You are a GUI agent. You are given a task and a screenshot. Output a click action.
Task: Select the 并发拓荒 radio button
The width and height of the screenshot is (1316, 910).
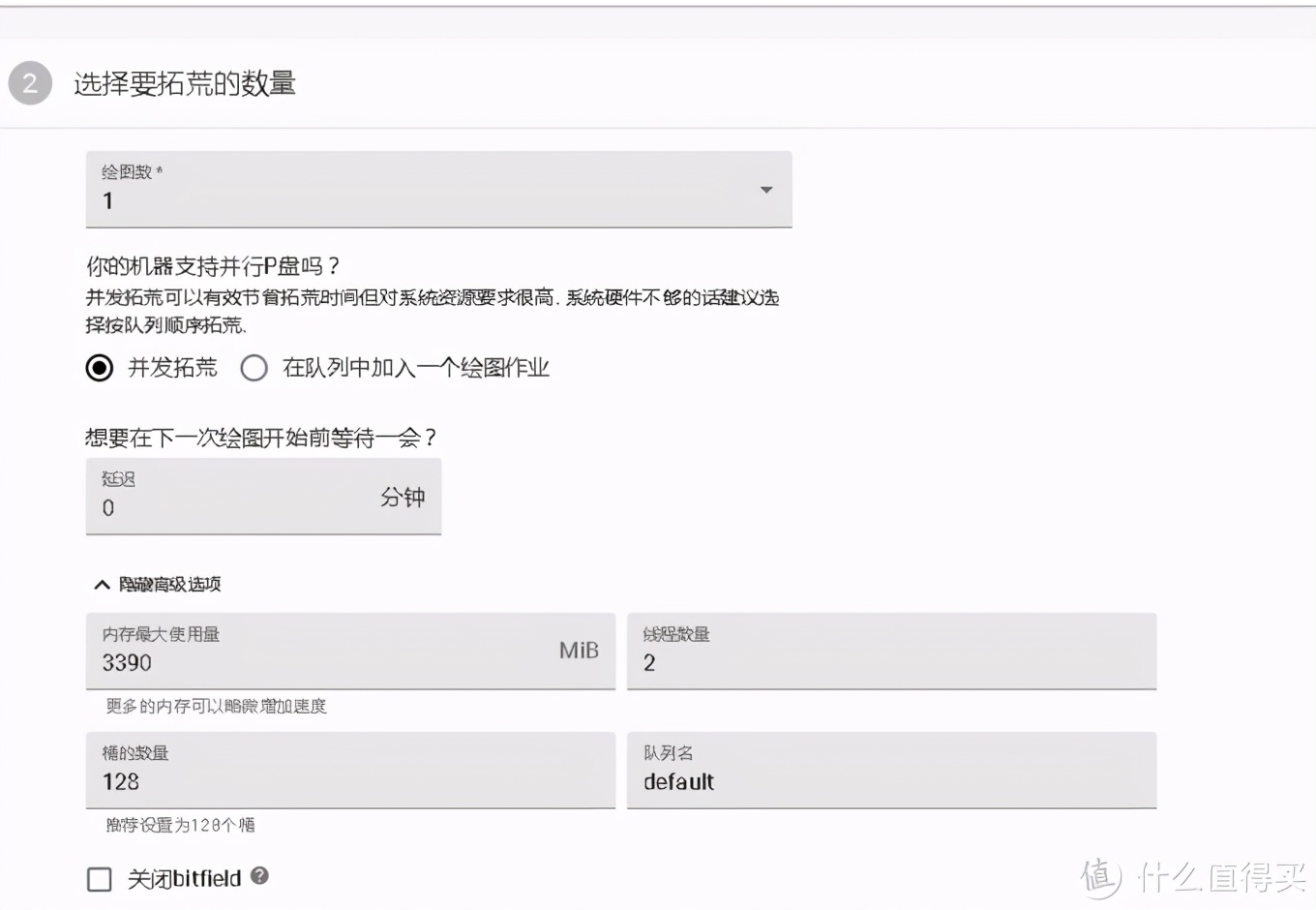point(100,368)
